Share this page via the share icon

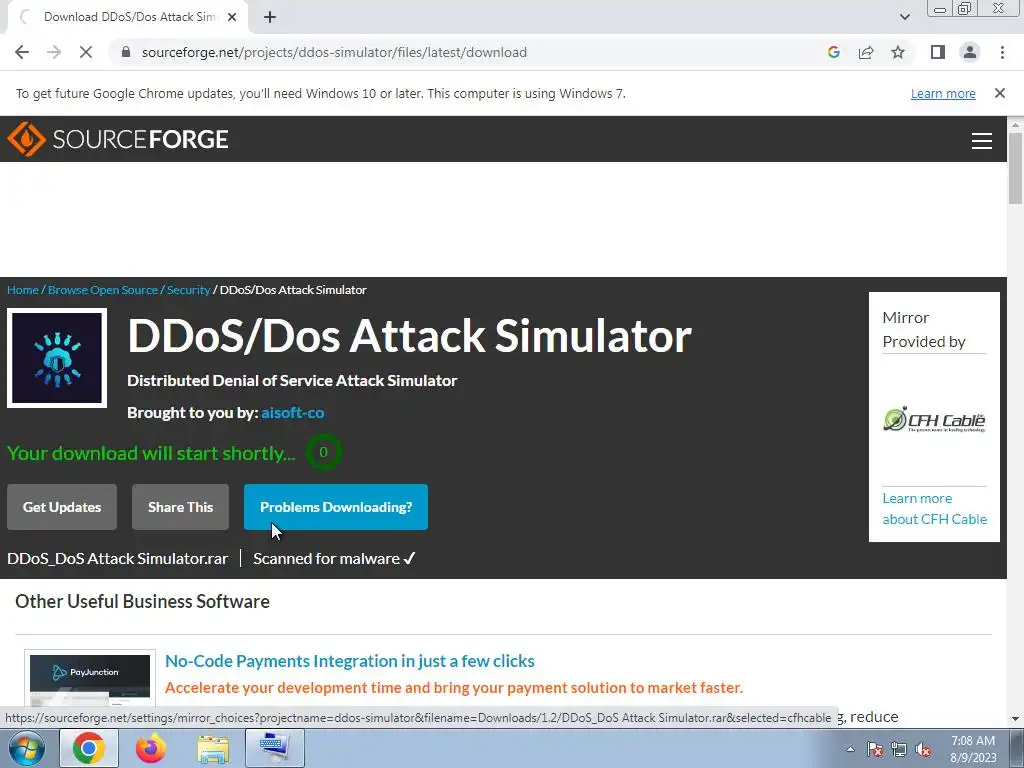pyautogui.click(x=866, y=52)
